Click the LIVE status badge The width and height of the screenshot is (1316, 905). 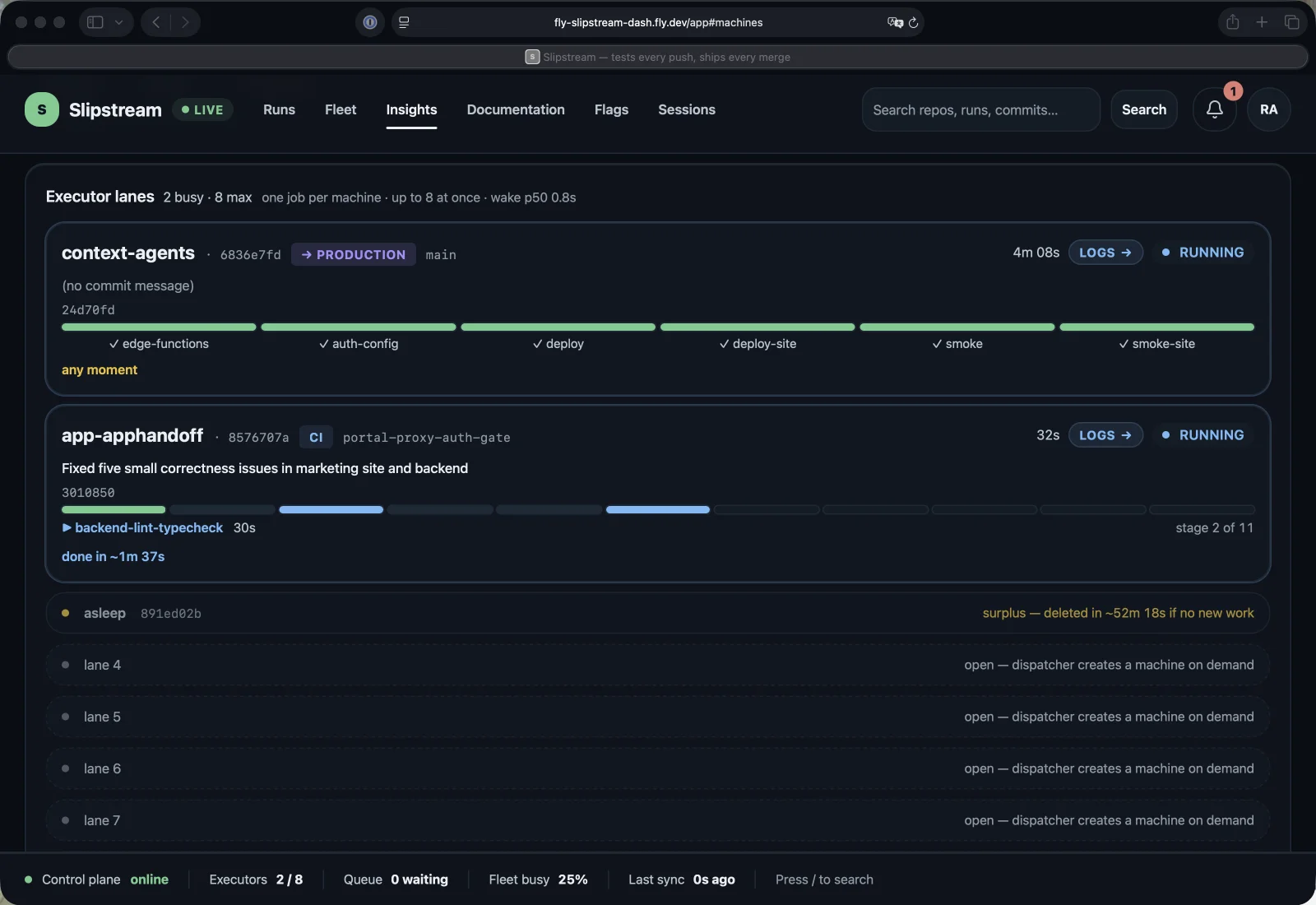(x=202, y=109)
